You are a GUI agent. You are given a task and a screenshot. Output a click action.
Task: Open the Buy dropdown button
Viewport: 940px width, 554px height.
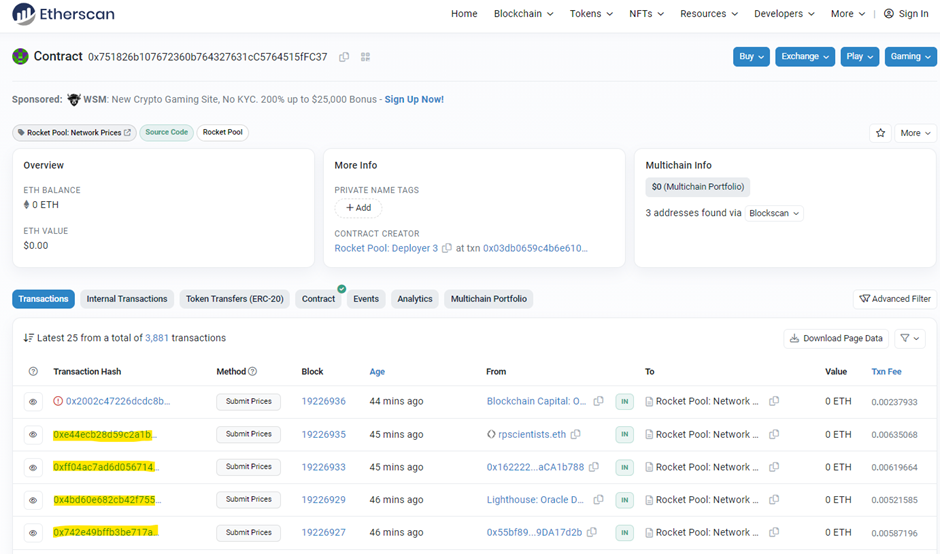751,57
